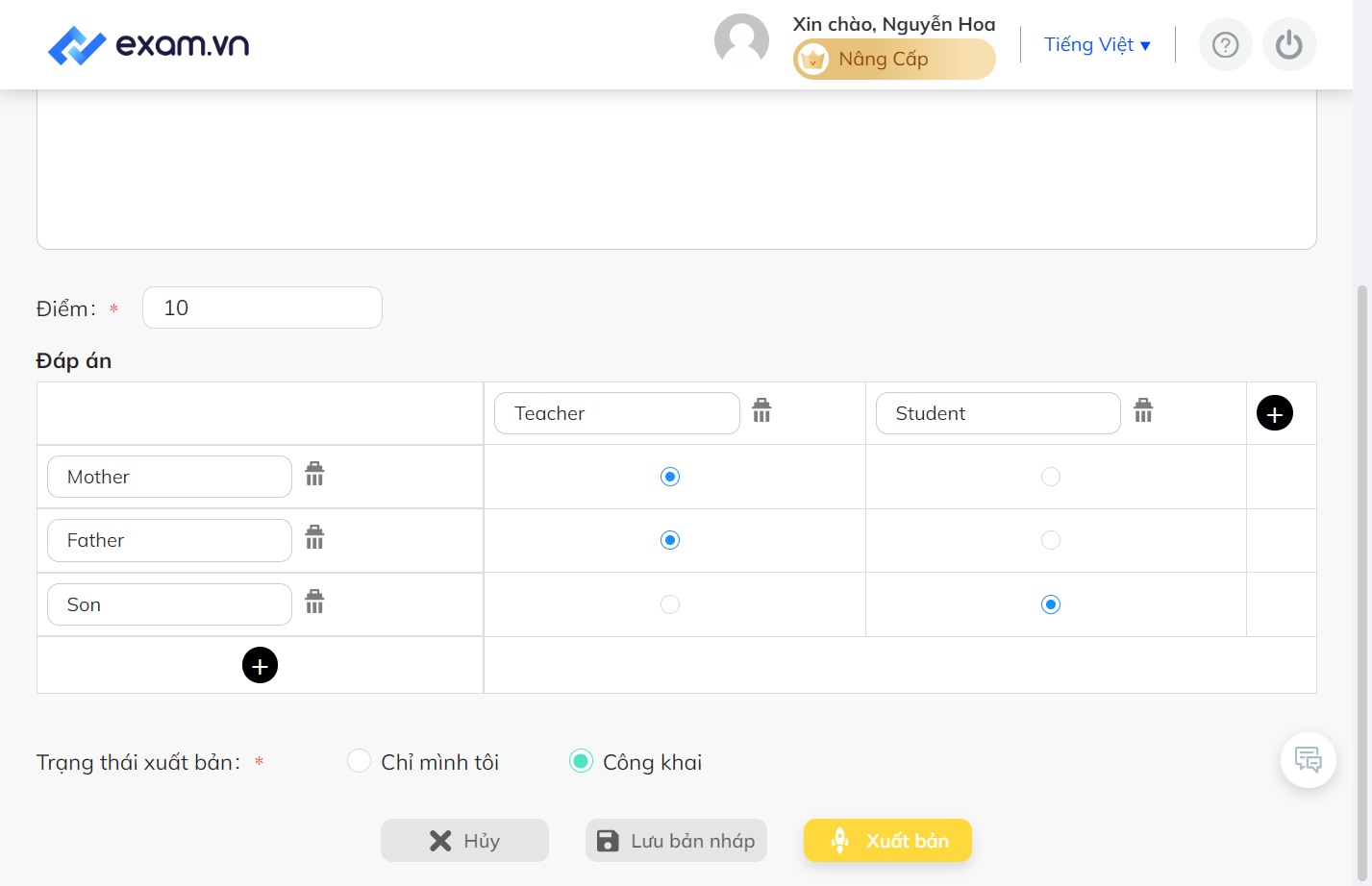The image size is (1372, 886).
Task: Remove the Mother row using trash icon
Action: tap(314, 475)
